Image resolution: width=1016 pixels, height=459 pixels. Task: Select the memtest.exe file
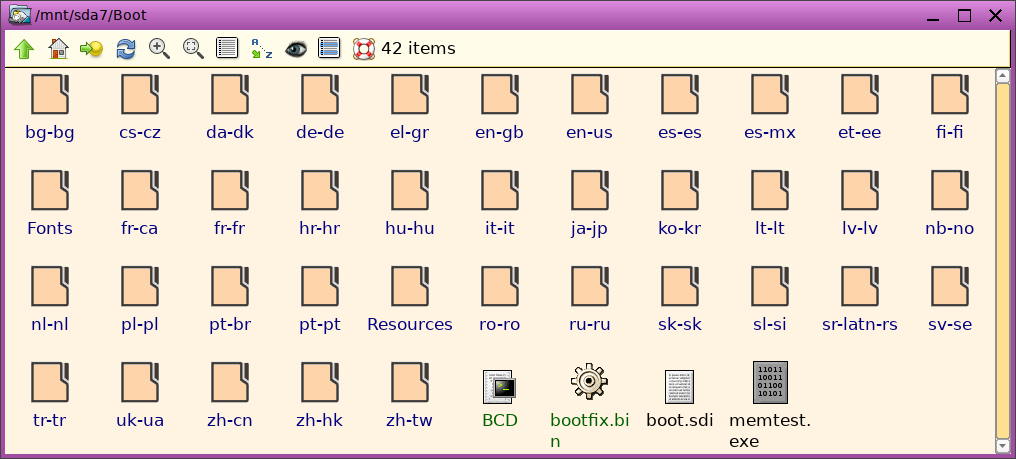tap(770, 406)
